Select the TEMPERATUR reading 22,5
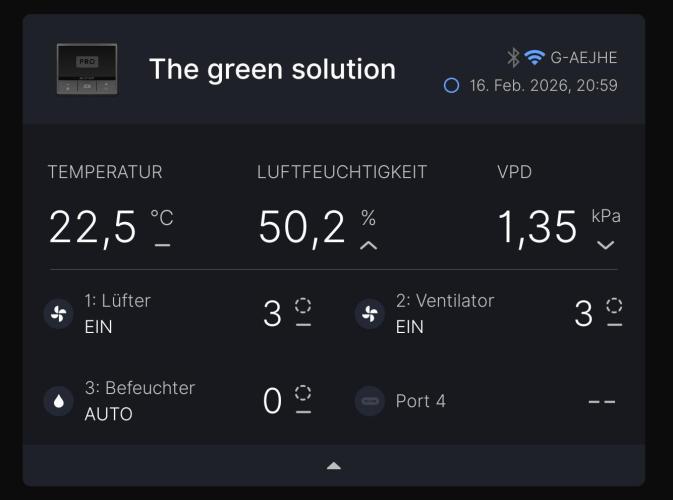The image size is (673, 500). tap(92, 228)
